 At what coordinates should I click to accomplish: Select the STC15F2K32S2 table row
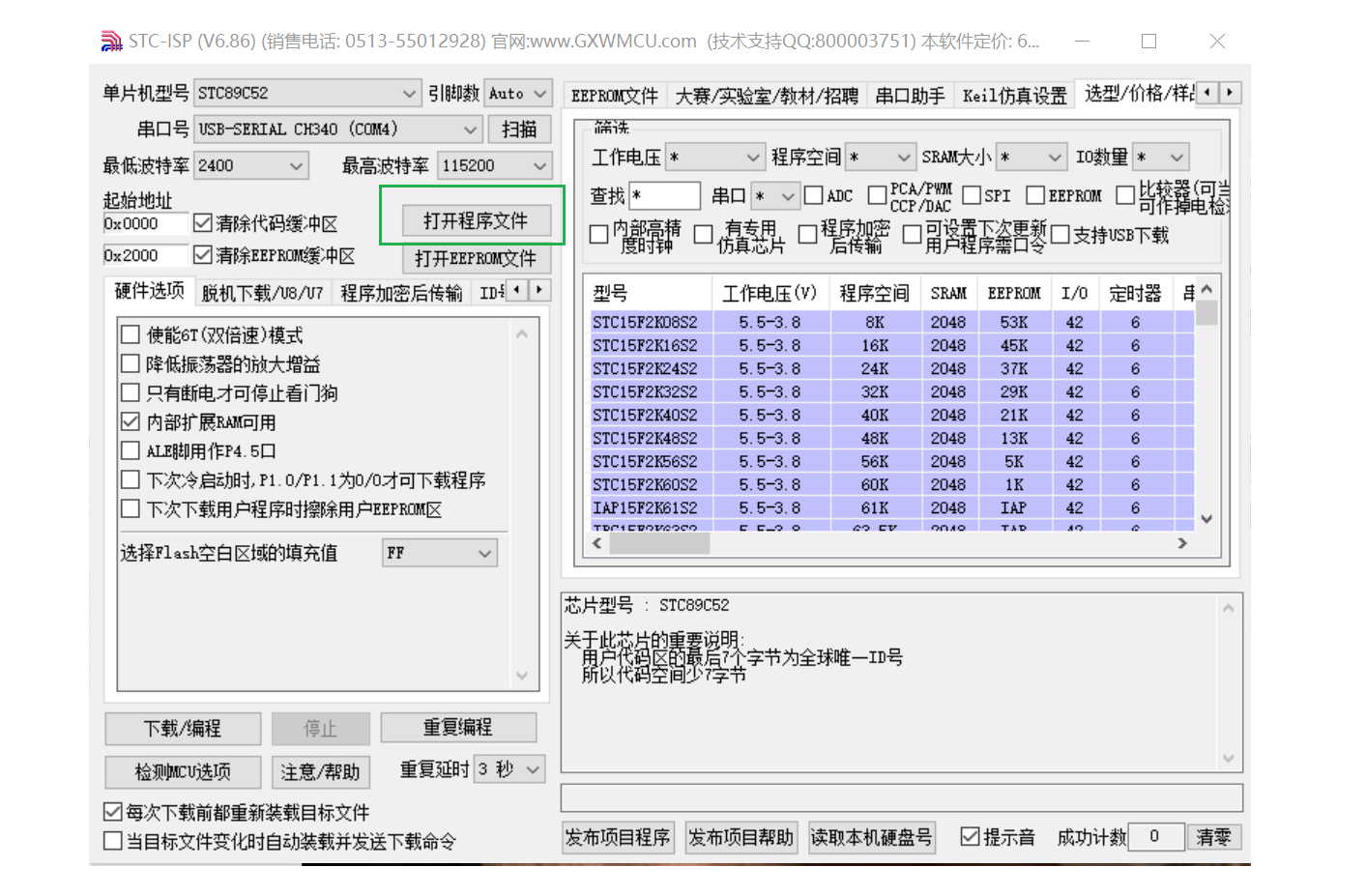click(x=892, y=391)
